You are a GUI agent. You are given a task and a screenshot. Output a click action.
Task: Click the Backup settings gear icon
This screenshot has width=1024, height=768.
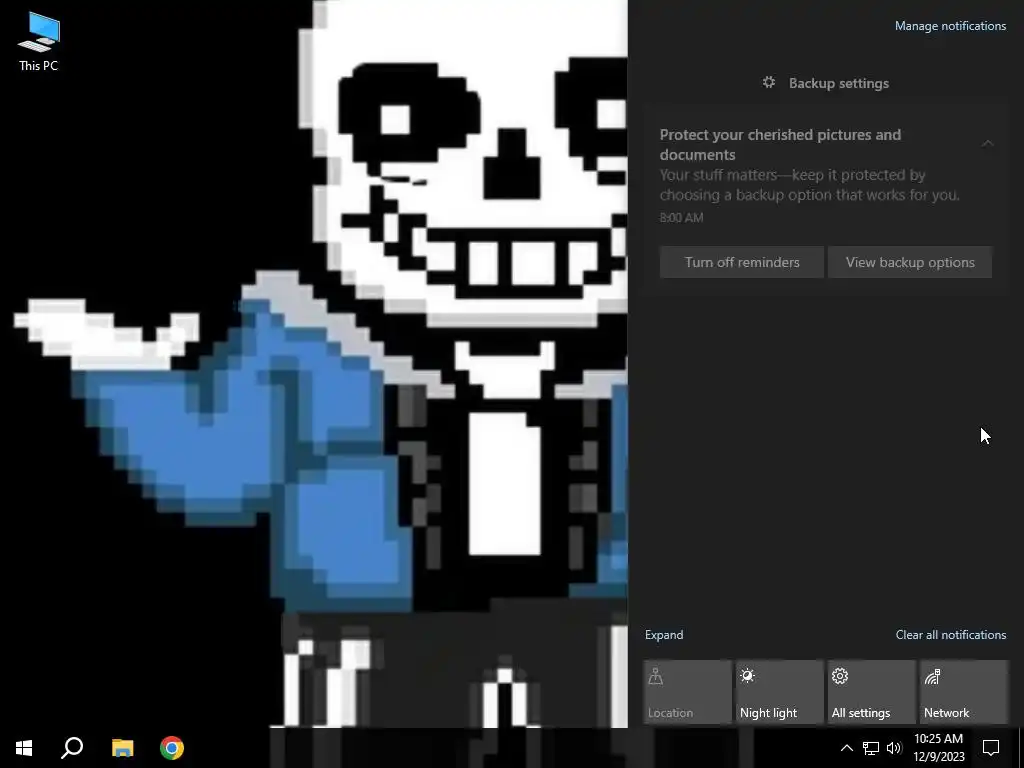(x=769, y=82)
